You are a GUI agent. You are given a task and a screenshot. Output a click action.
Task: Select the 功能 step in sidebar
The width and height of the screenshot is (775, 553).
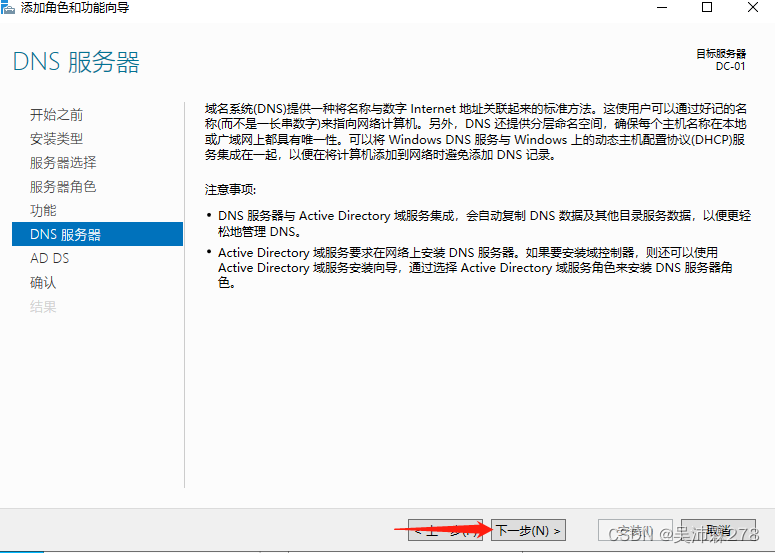[43, 211]
